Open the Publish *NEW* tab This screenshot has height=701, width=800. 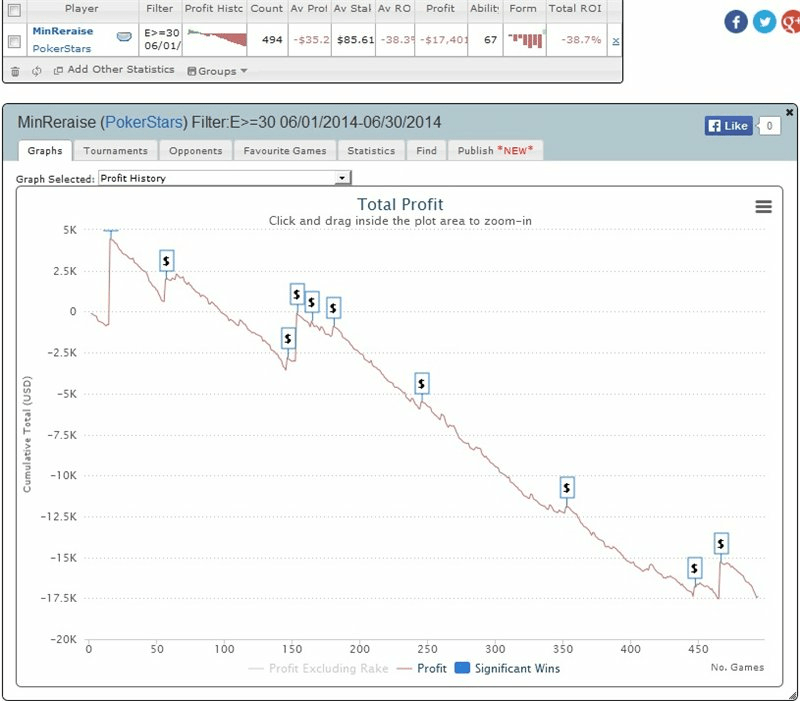(495, 151)
